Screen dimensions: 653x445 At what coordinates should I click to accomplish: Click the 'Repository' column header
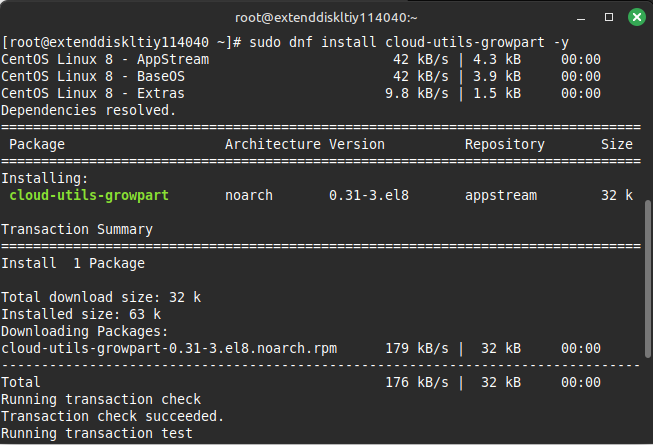click(505, 144)
